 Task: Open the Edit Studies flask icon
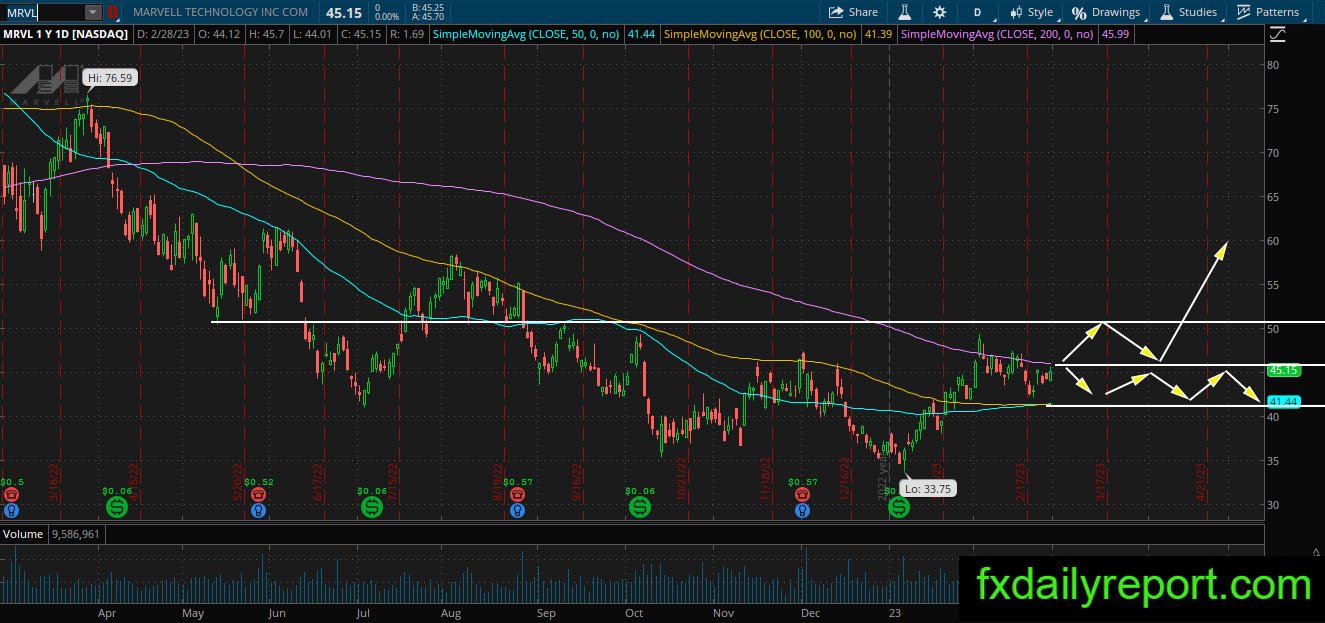tap(904, 12)
